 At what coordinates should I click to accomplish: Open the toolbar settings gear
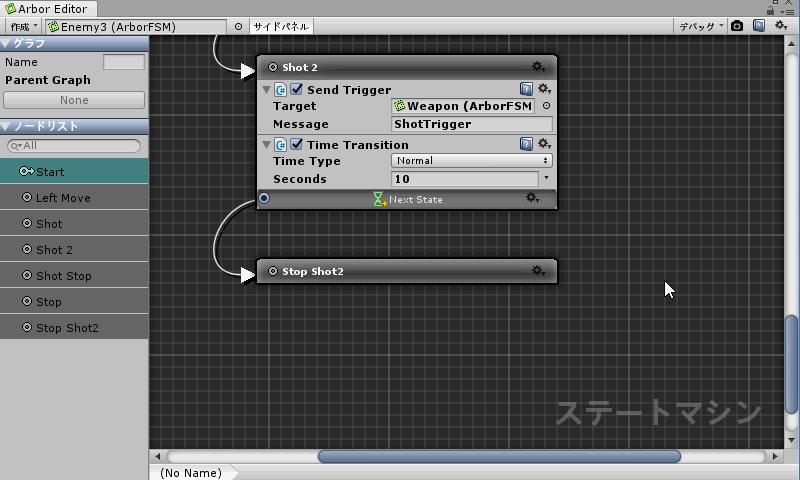click(x=781, y=26)
